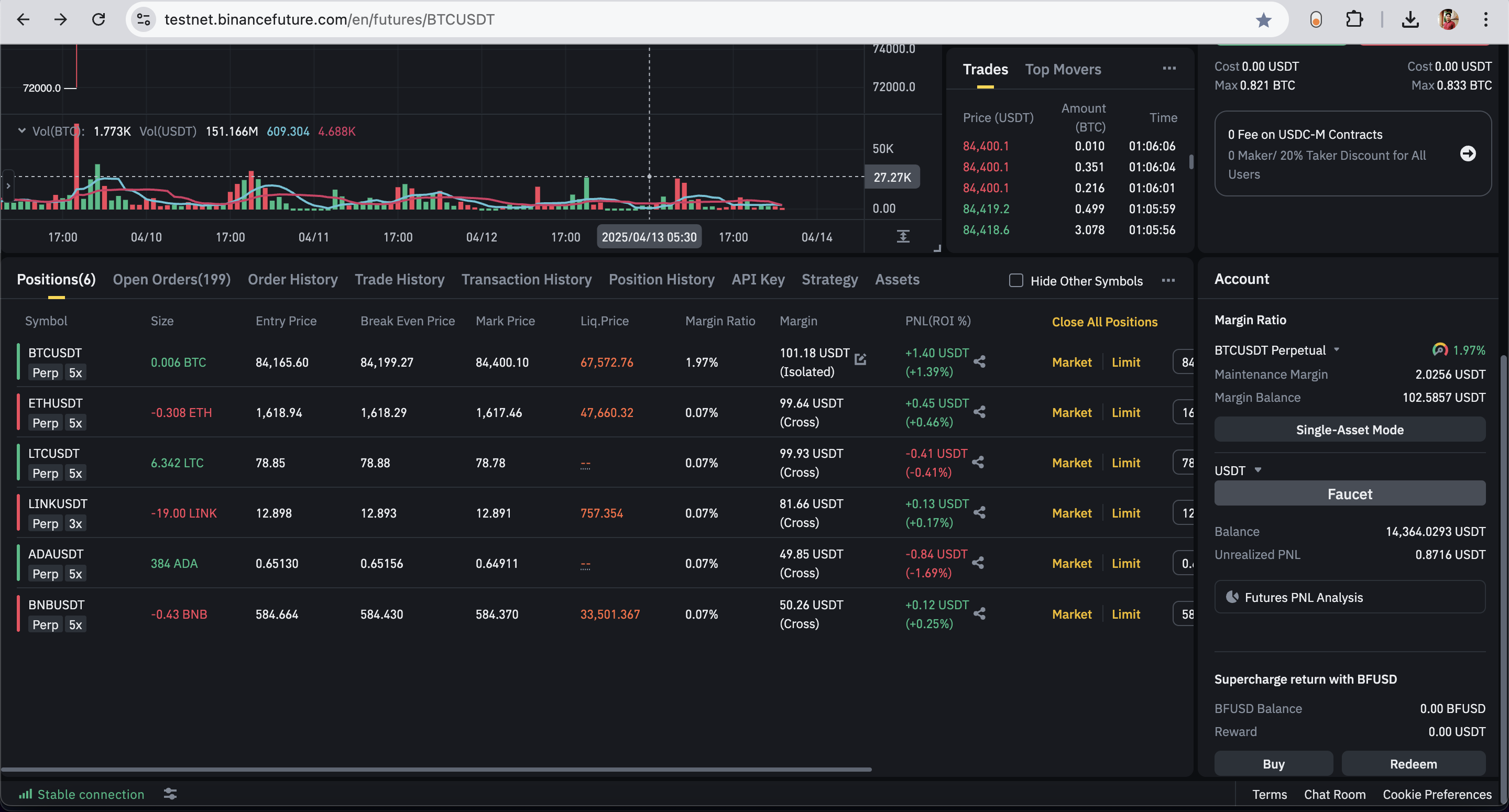Open the Trades panel more options menu

point(1168,69)
